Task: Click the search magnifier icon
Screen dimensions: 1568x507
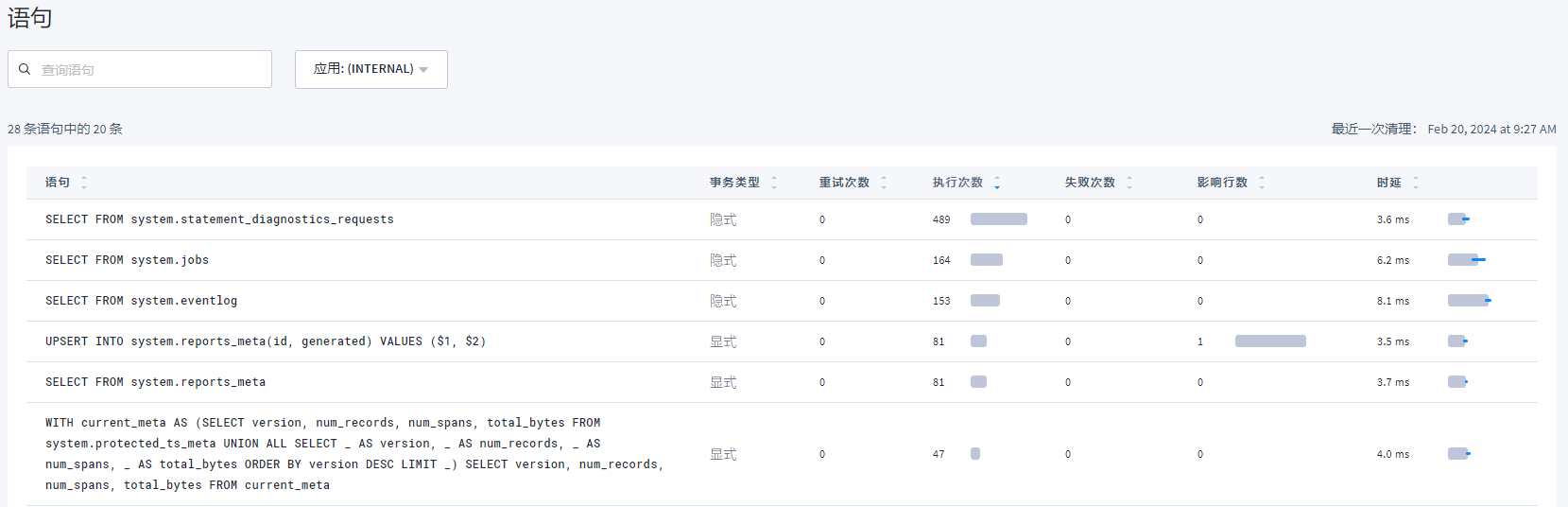Action: tap(25, 69)
